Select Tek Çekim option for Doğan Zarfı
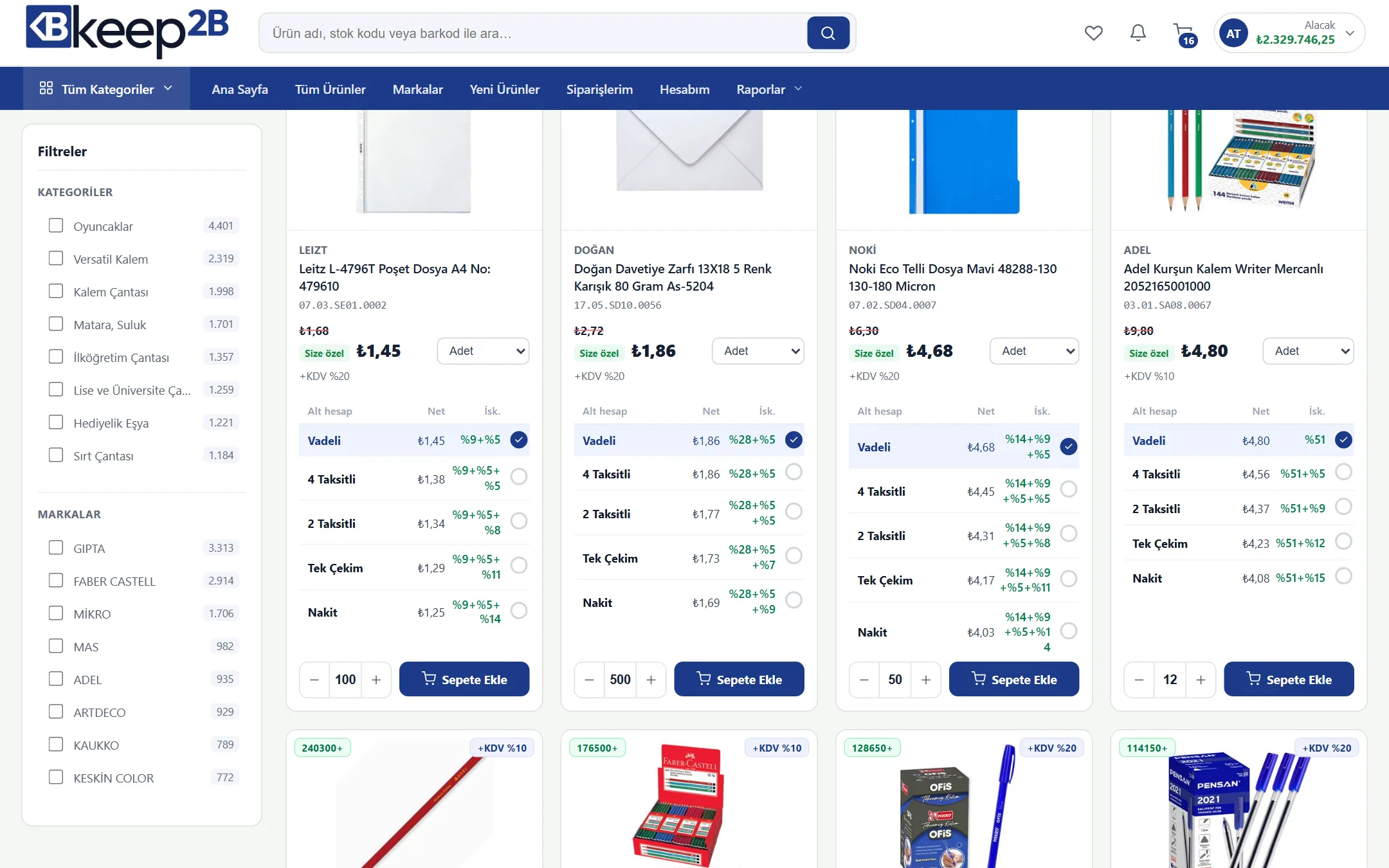Image resolution: width=1389 pixels, height=868 pixels. click(794, 556)
